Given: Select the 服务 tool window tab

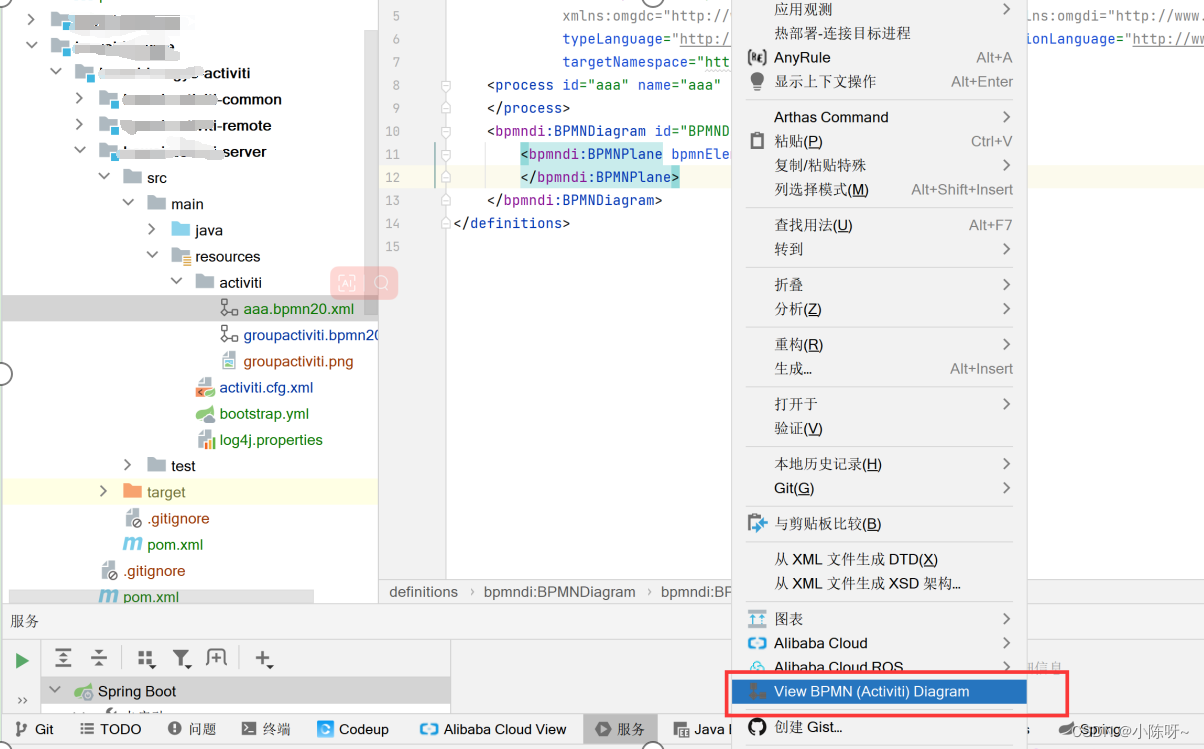Looking at the screenshot, I should tap(620, 729).
